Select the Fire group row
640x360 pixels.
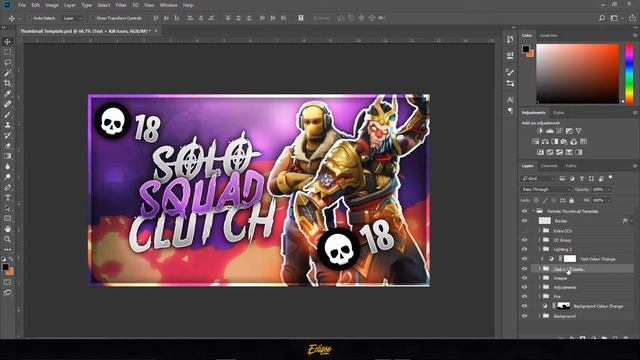tap(582, 297)
